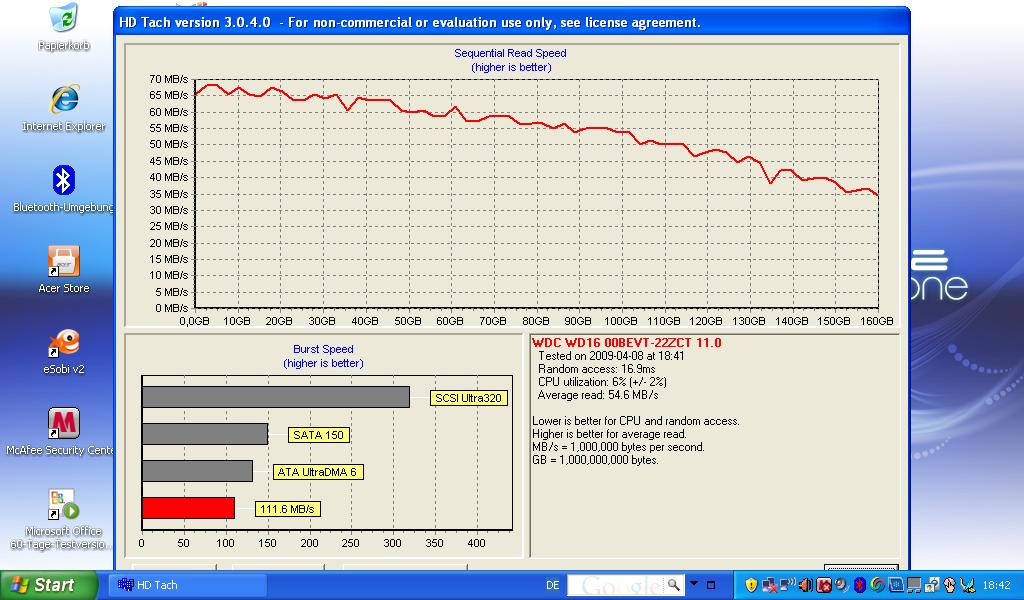Screen dimensions: 1024x600
Task: Click the 70 MB/s axis label
Action: tap(168, 79)
